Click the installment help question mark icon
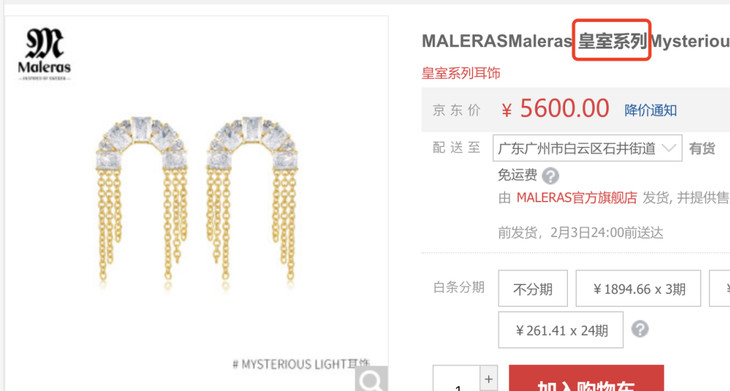This screenshot has height=391, width=730. click(640, 329)
